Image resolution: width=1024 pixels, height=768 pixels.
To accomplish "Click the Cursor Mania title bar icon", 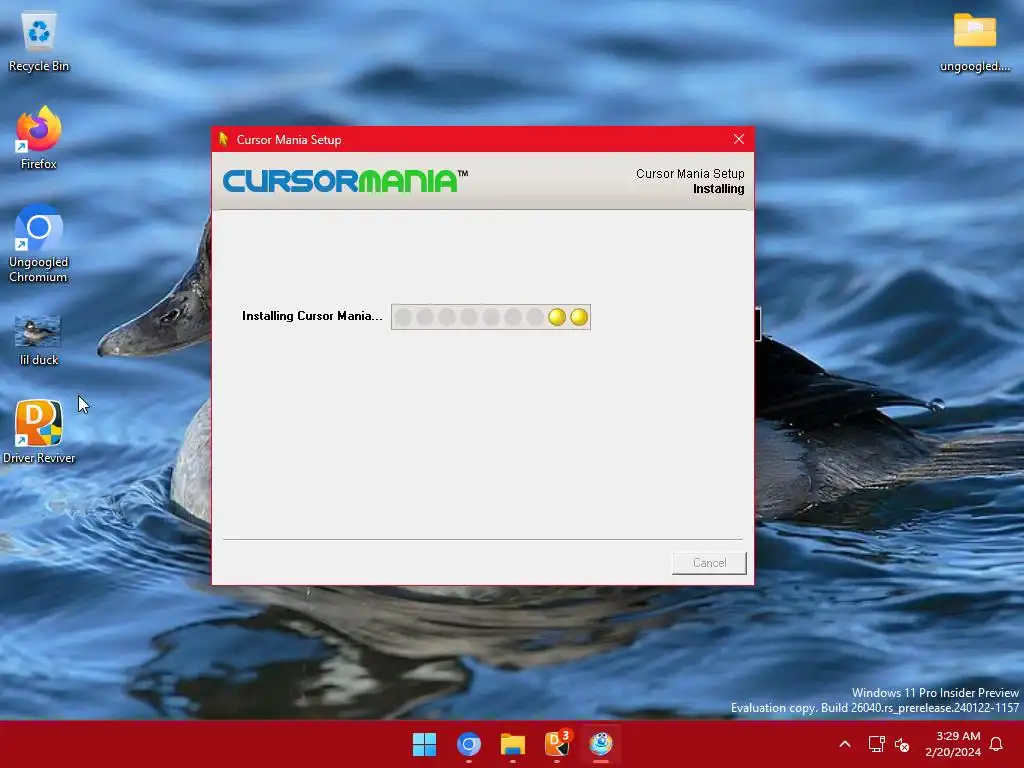I will pos(223,139).
